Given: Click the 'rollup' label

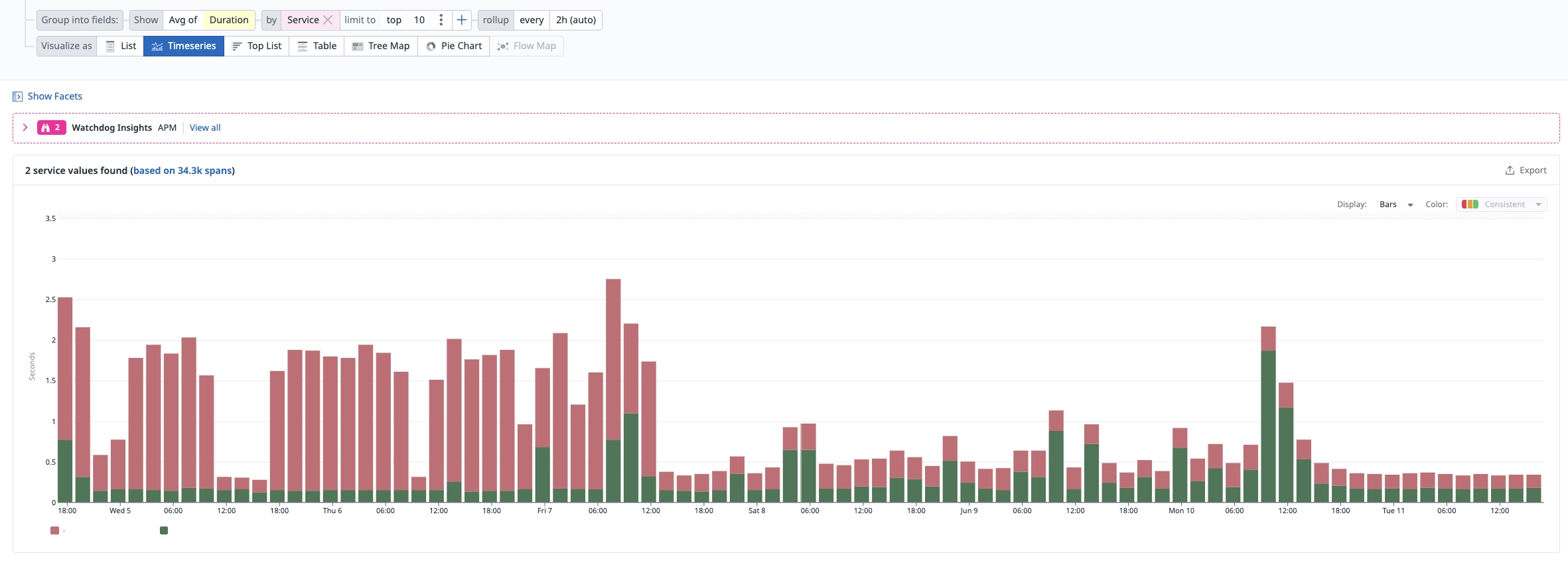Looking at the screenshot, I should point(496,20).
